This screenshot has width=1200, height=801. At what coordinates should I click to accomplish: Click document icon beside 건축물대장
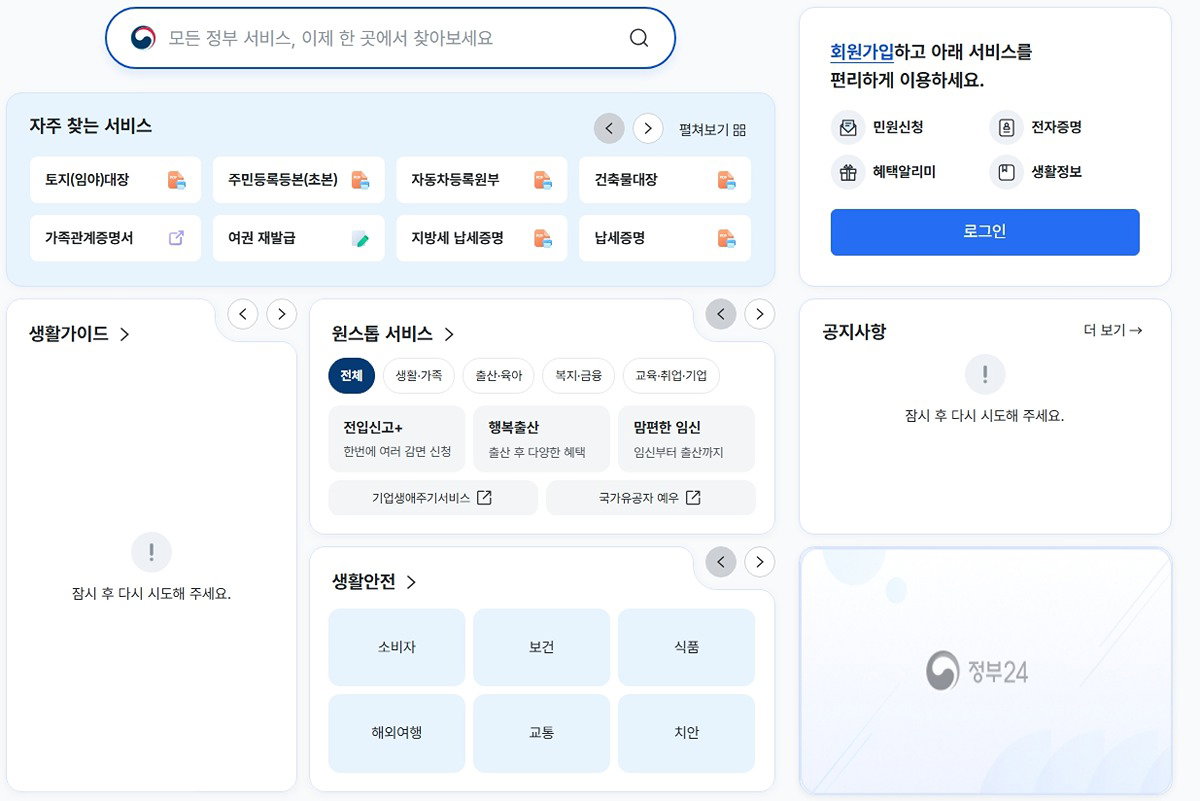click(726, 181)
